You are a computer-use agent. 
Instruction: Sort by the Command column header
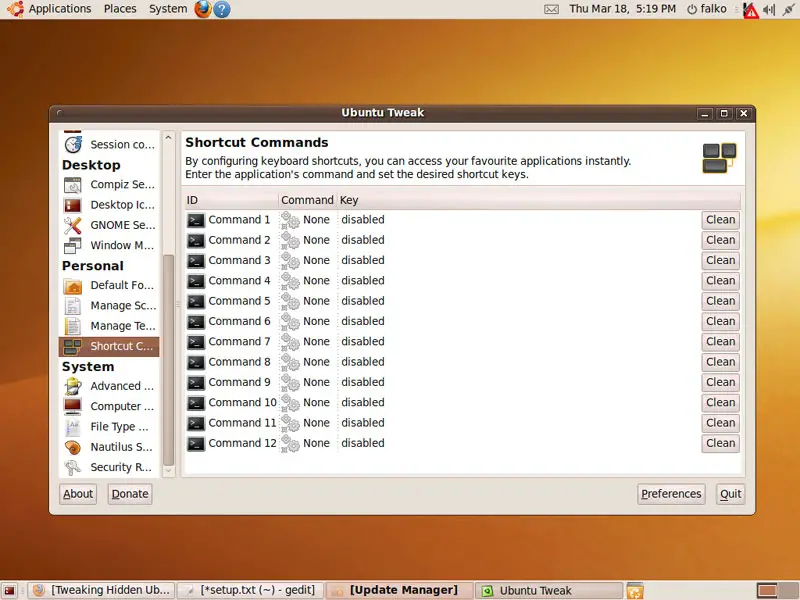[307, 200]
